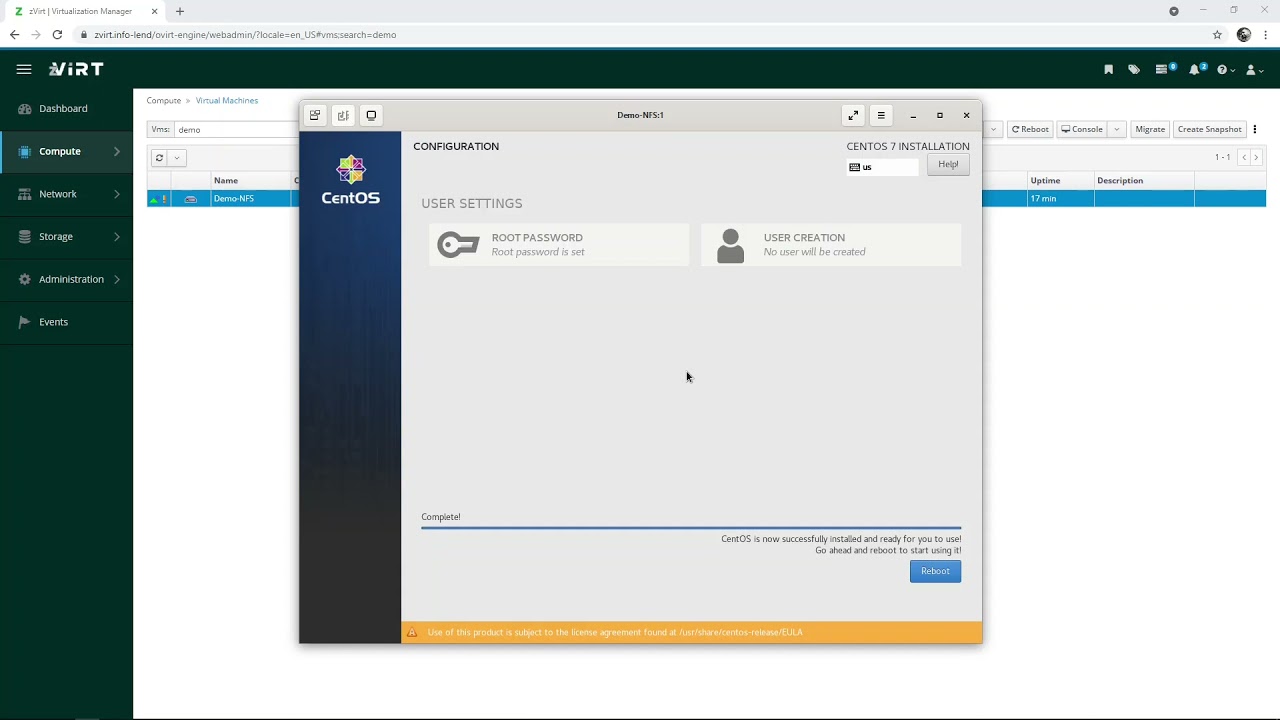Click the Console toolbar button
This screenshot has width=1280, height=720.
(x=1082, y=129)
